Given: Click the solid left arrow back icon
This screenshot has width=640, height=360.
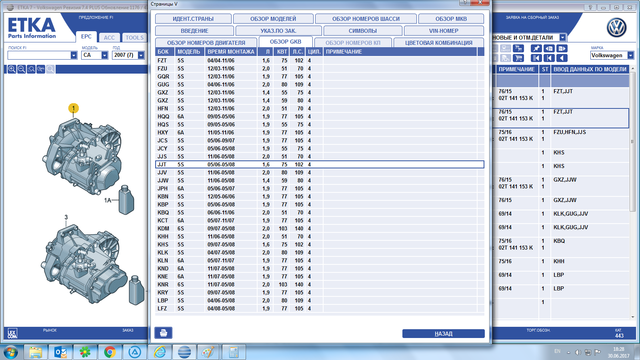Looking at the screenshot, I should click(x=562, y=58).
